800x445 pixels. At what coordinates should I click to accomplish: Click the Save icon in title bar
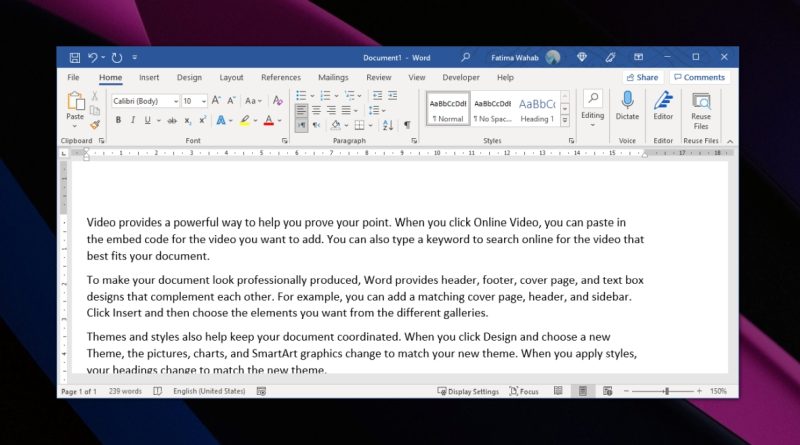(x=74, y=58)
